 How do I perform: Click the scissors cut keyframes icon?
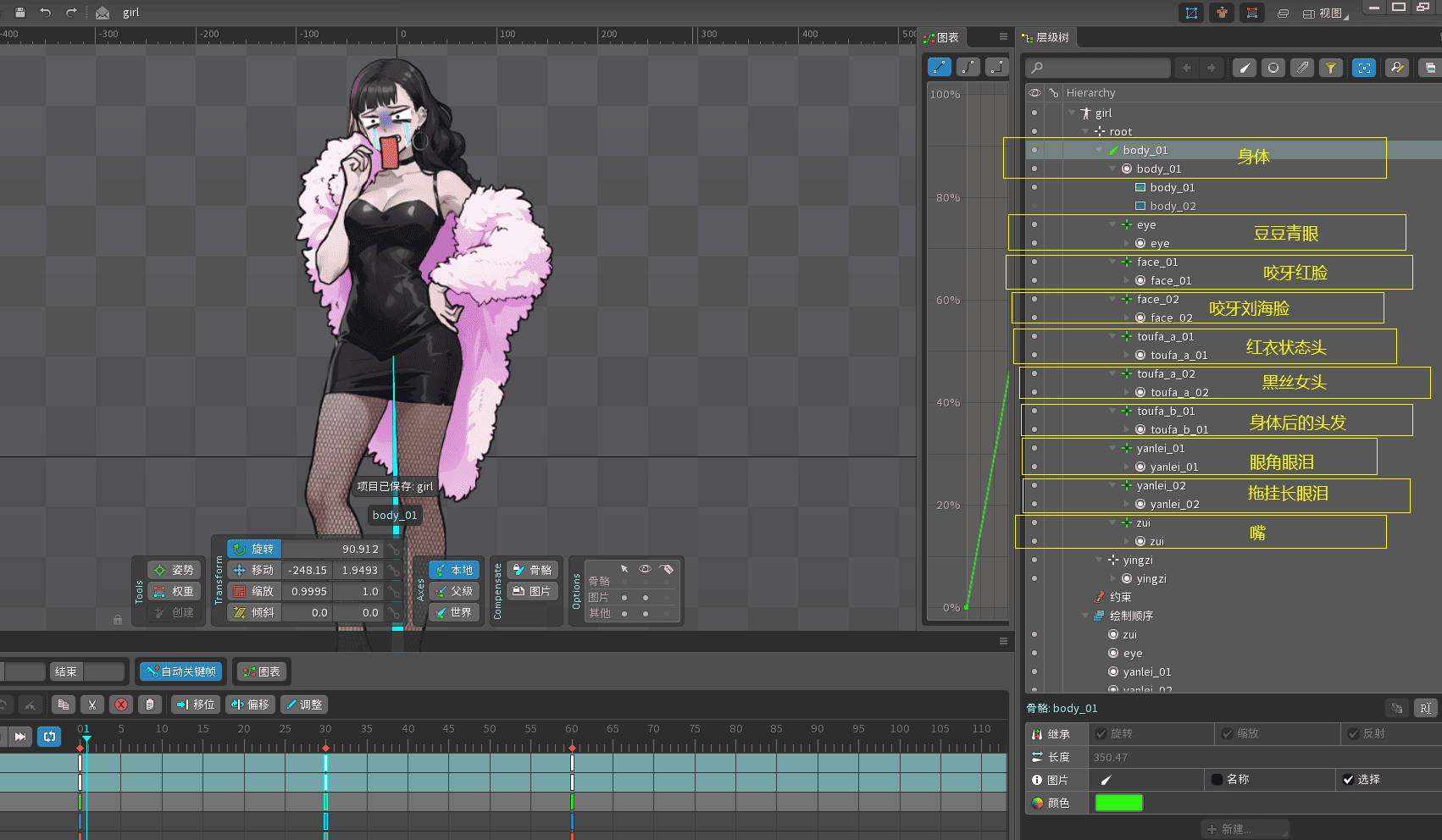pyautogui.click(x=92, y=705)
